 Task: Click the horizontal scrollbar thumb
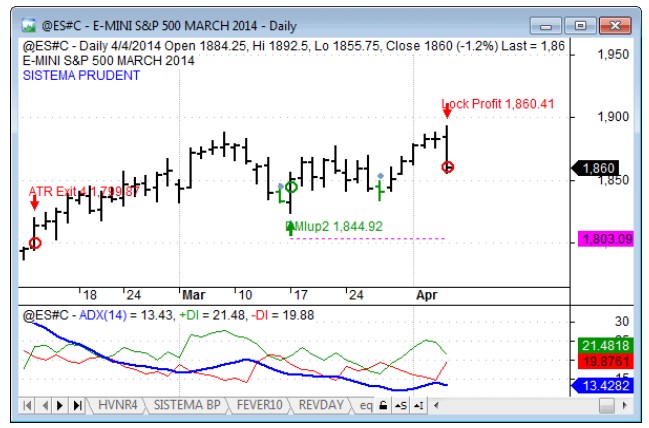pyautogui.click(x=607, y=406)
